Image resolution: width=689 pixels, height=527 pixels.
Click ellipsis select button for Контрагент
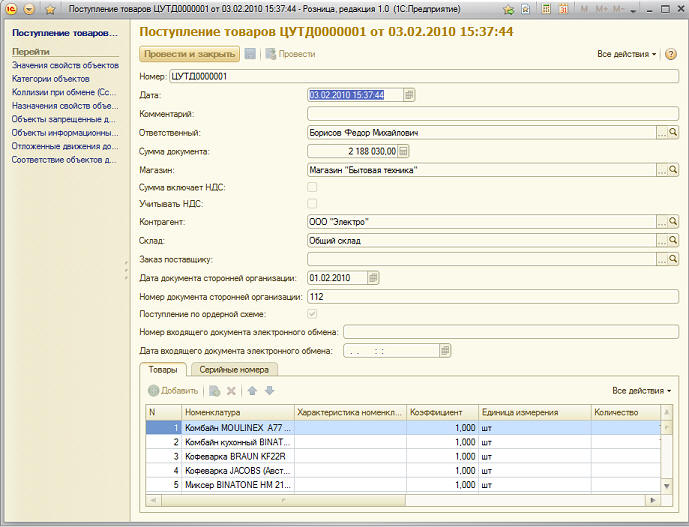pos(662,222)
